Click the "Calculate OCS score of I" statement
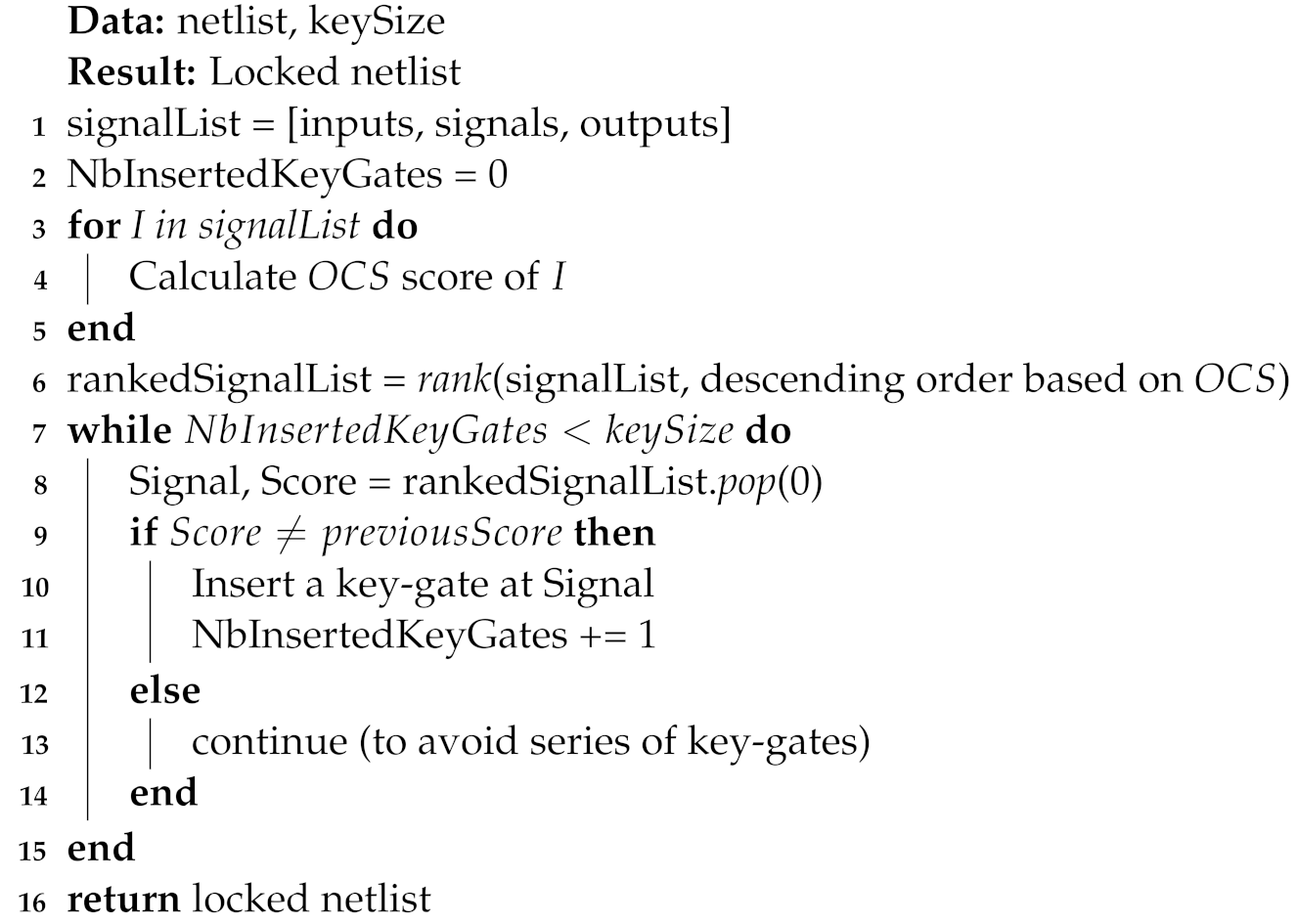 pos(347,277)
